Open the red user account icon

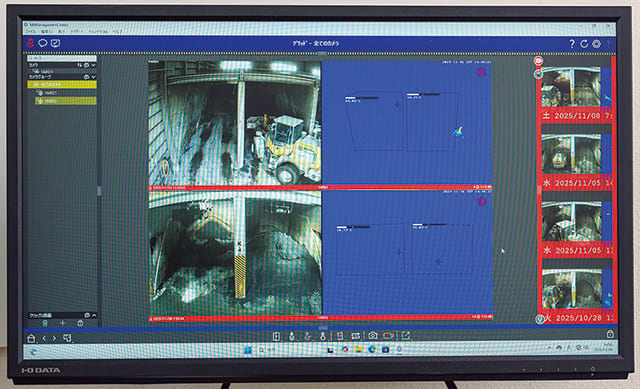(x=30, y=43)
